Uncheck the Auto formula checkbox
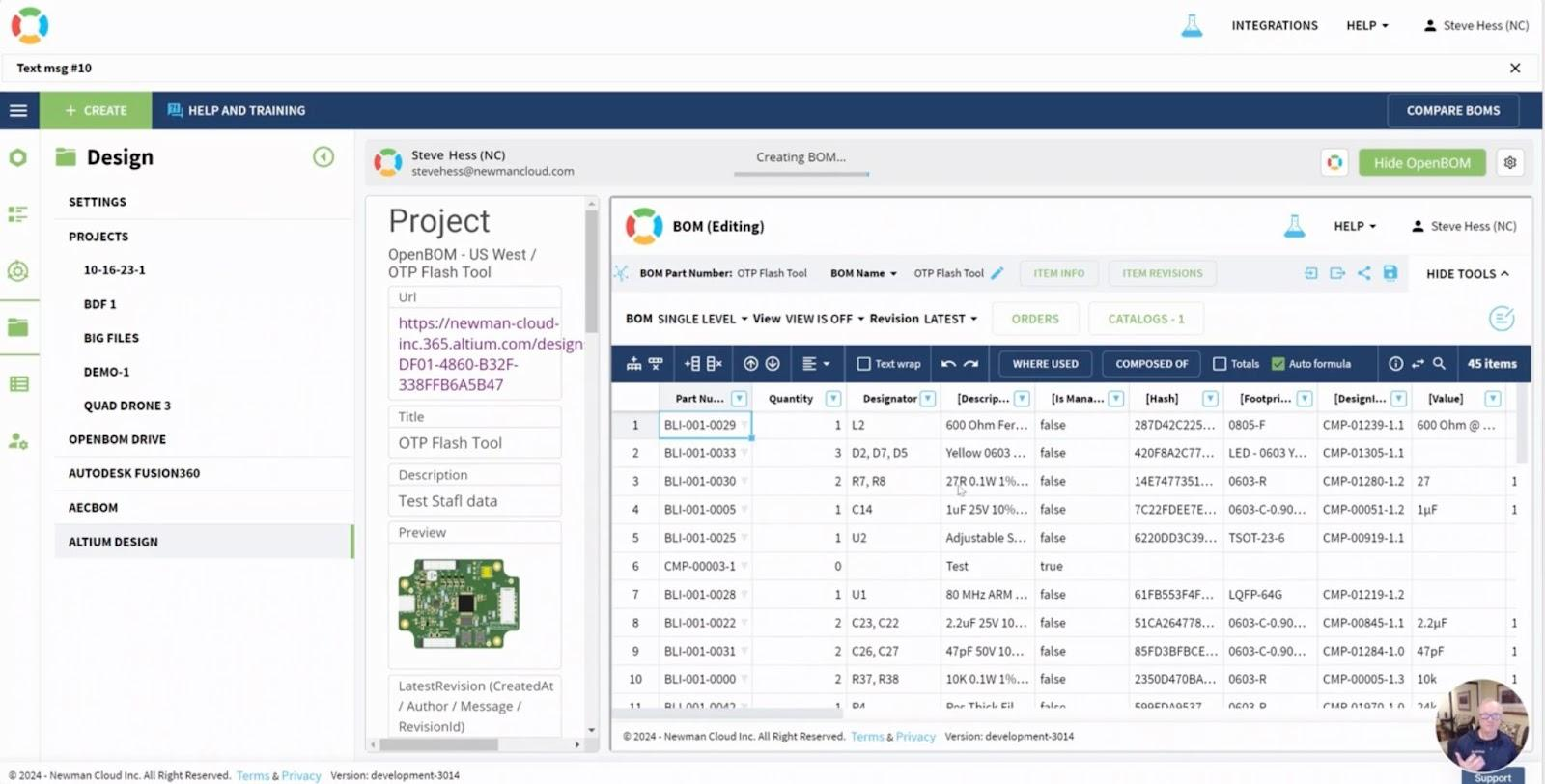The image size is (1545, 784). 1278,364
